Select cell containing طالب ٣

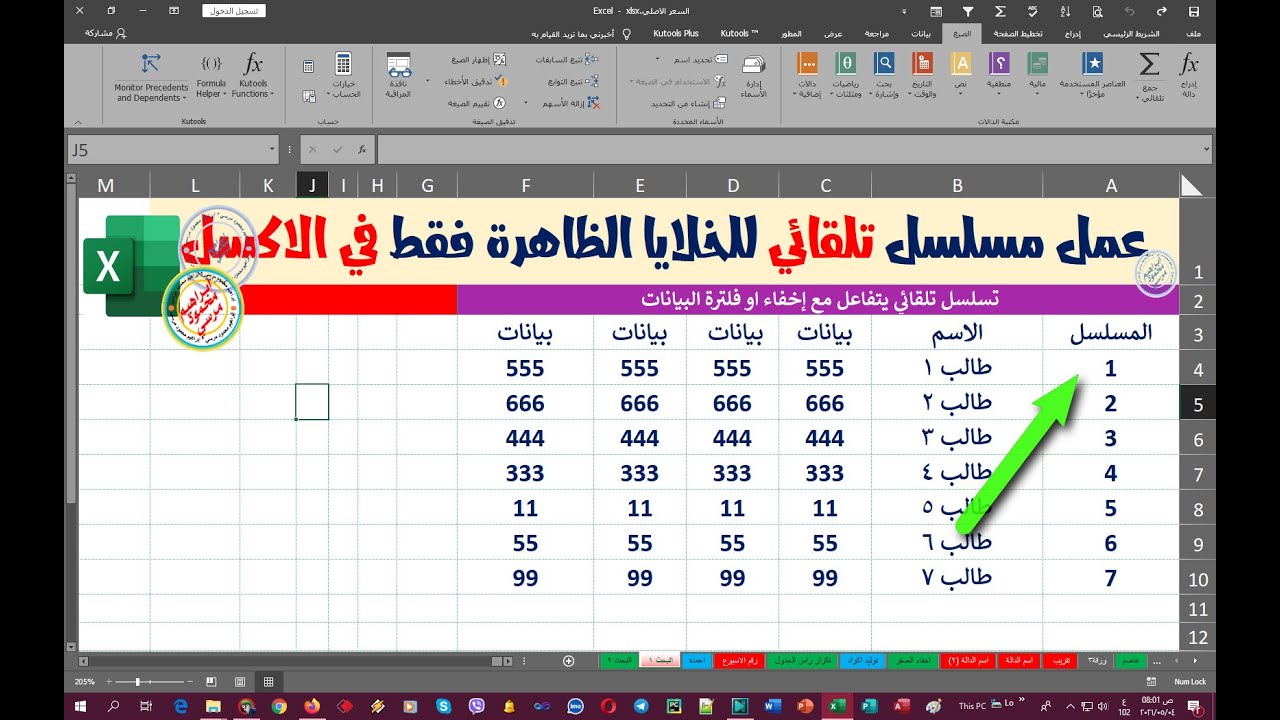(957, 438)
